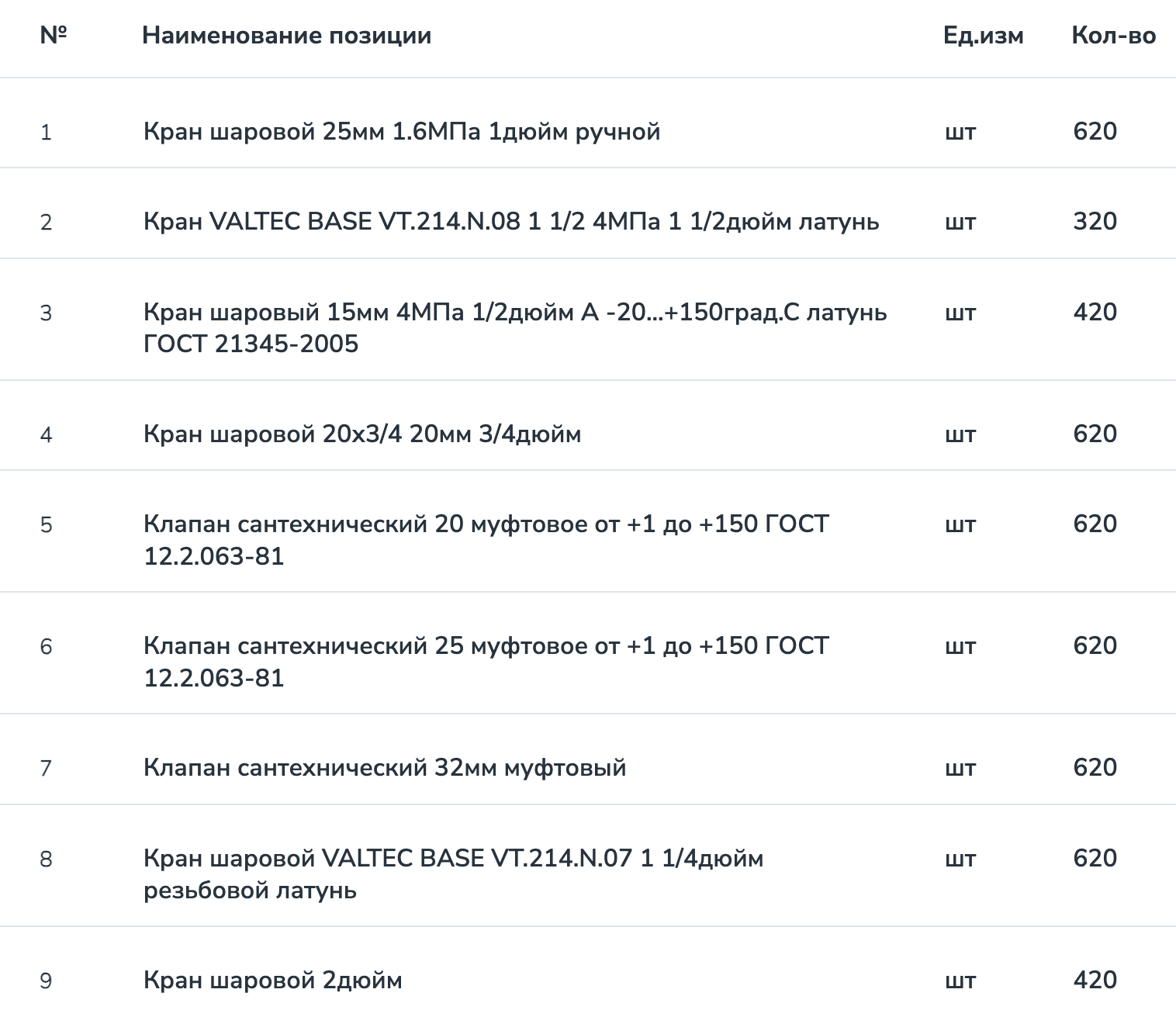Image resolution: width=1176 pixels, height=1010 pixels.
Task: Click the "№" column header
Action: [54, 36]
